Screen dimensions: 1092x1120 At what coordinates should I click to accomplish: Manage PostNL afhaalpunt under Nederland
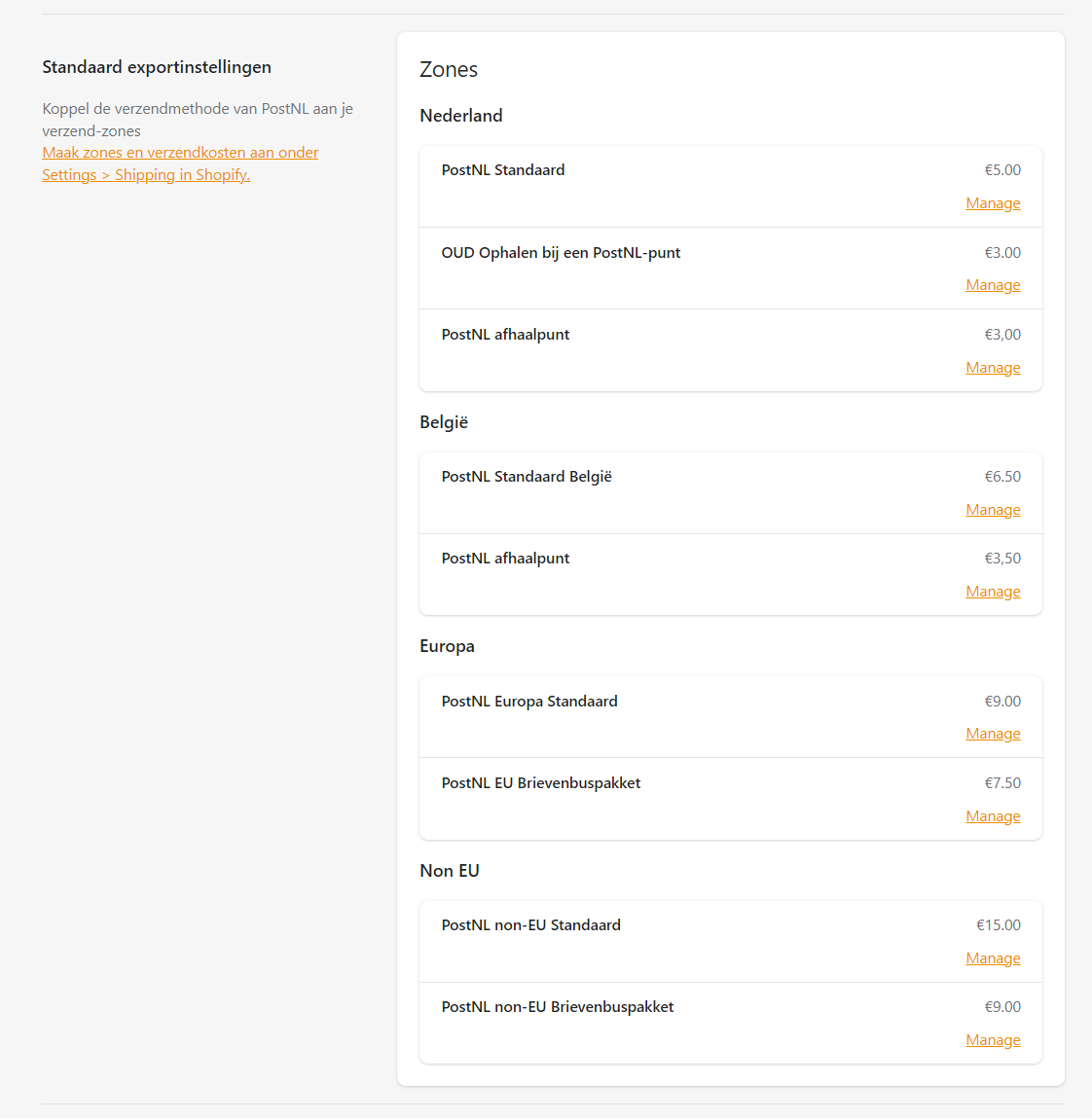[x=992, y=367]
